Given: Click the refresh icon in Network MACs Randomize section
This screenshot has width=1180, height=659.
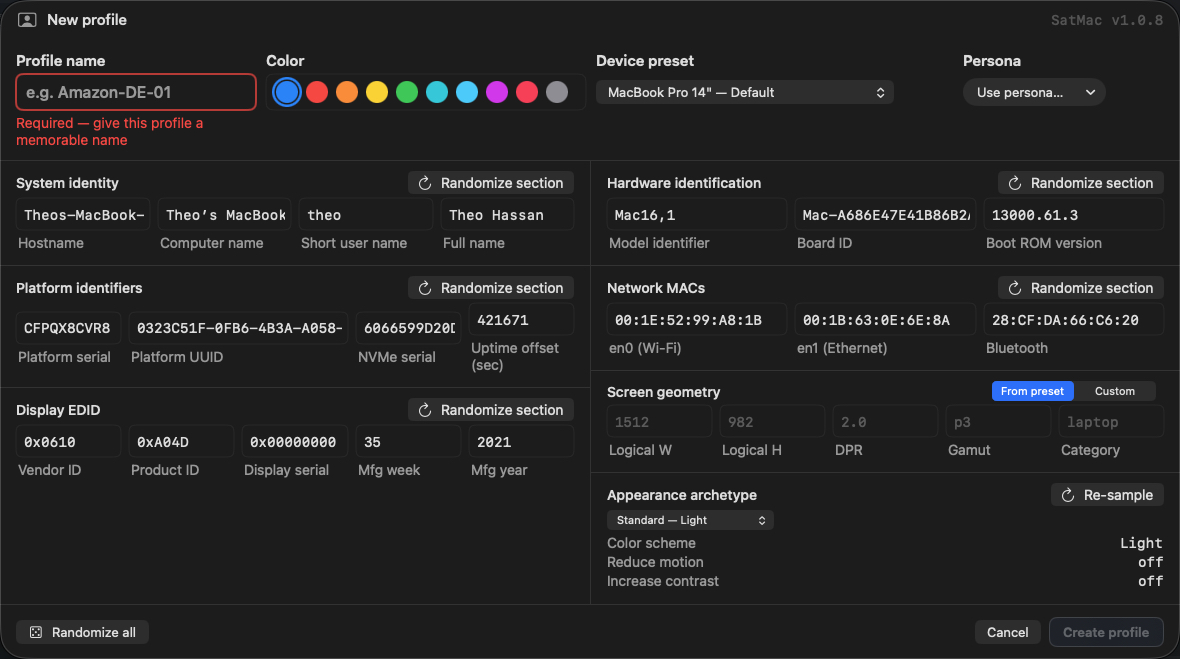Looking at the screenshot, I should click(1015, 288).
